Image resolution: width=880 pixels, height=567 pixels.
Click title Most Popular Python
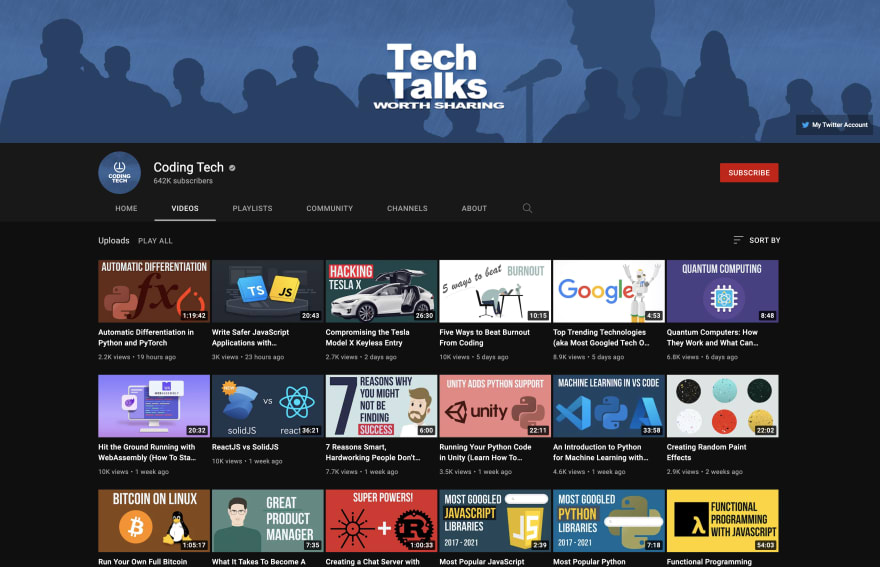(x=589, y=562)
